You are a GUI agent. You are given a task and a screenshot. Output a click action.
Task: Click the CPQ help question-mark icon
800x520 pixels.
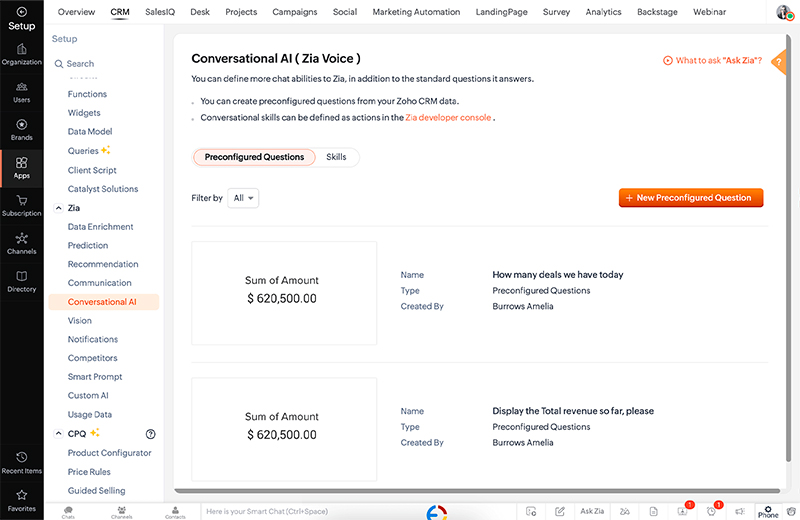151,434
